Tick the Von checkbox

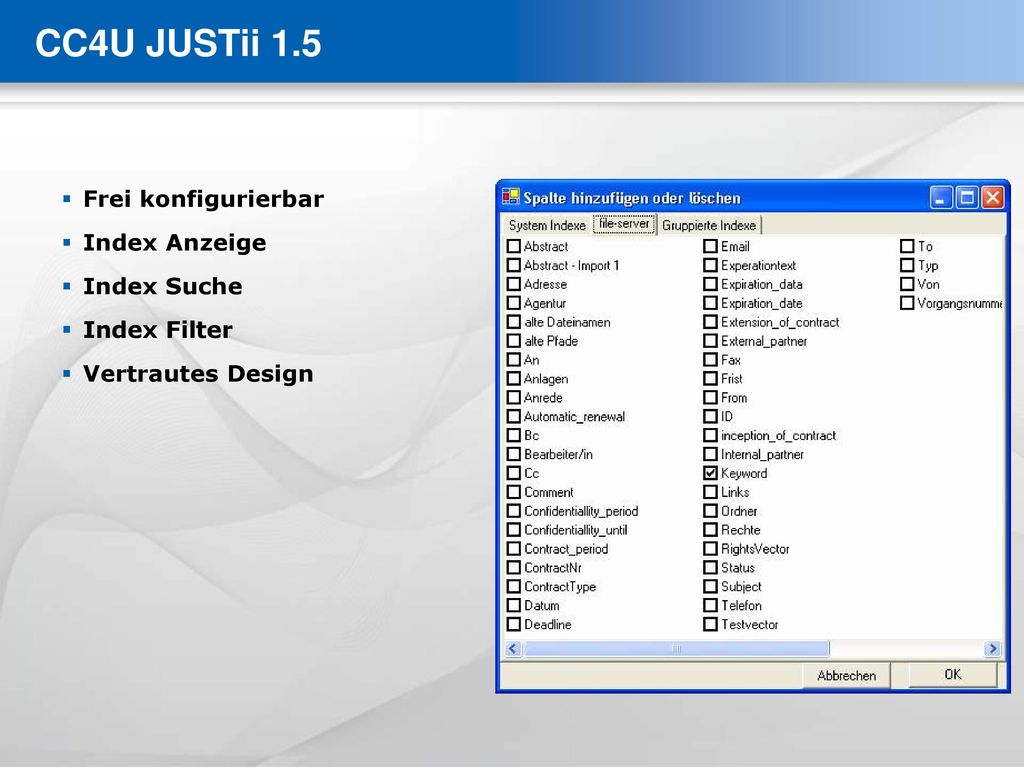(907, 284)
